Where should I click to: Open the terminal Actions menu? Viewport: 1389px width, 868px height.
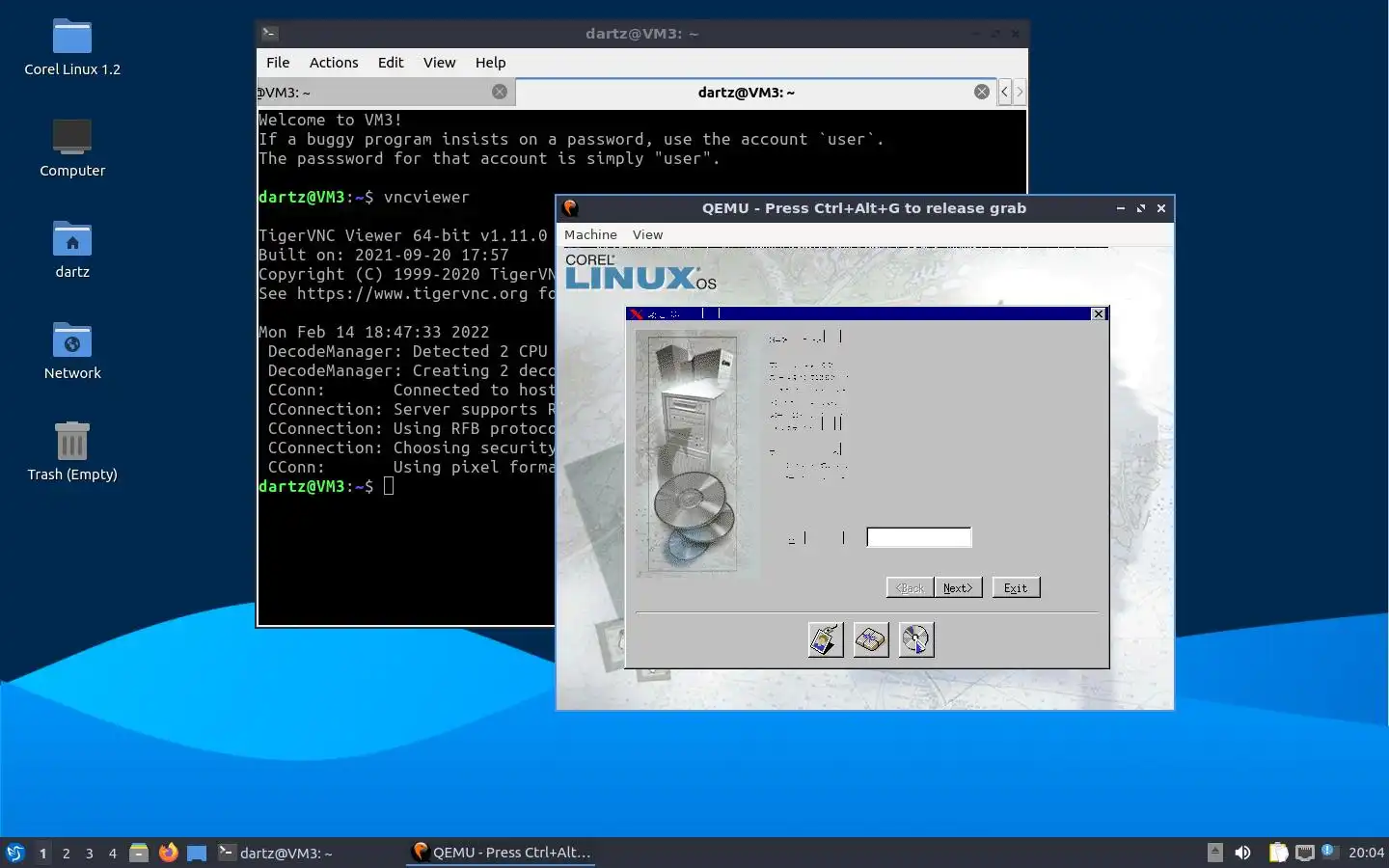[334, 62]
